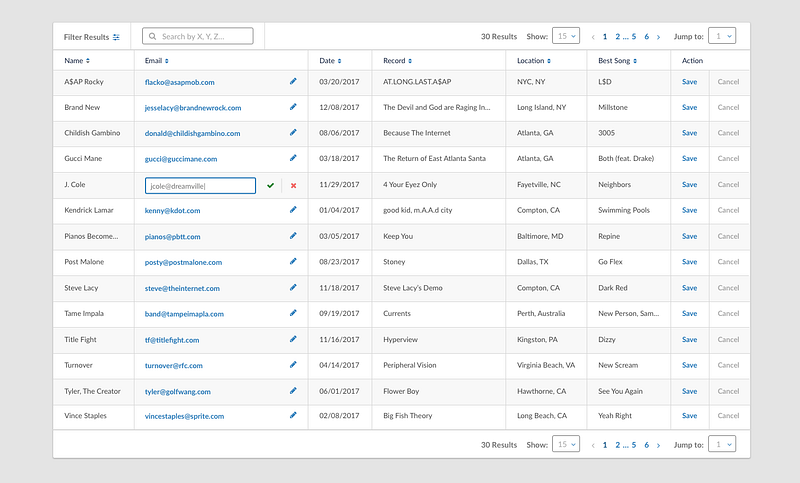Discard J. Cole email edit with red X
Screen dimensions: 800x483
pyautogui.click(x=293, y=186)
